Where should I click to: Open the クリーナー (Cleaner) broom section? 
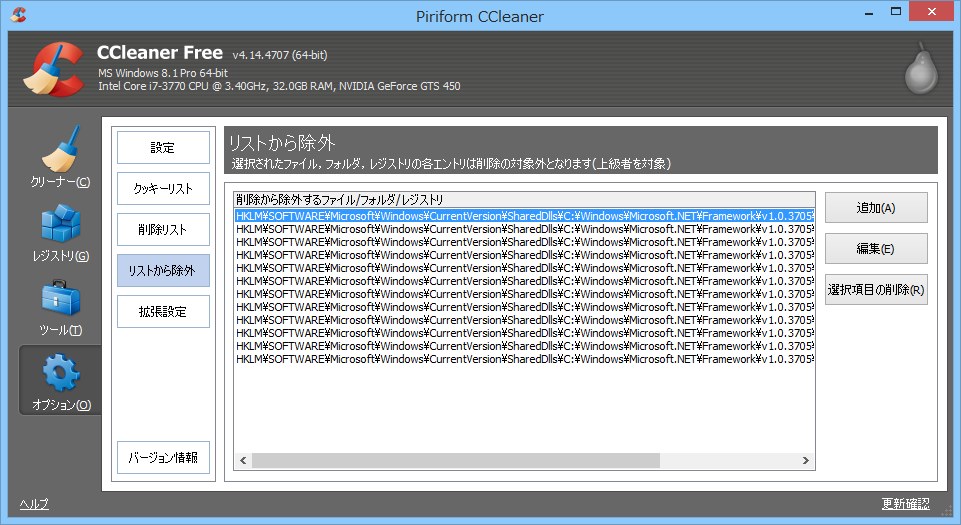pos(60,157)
